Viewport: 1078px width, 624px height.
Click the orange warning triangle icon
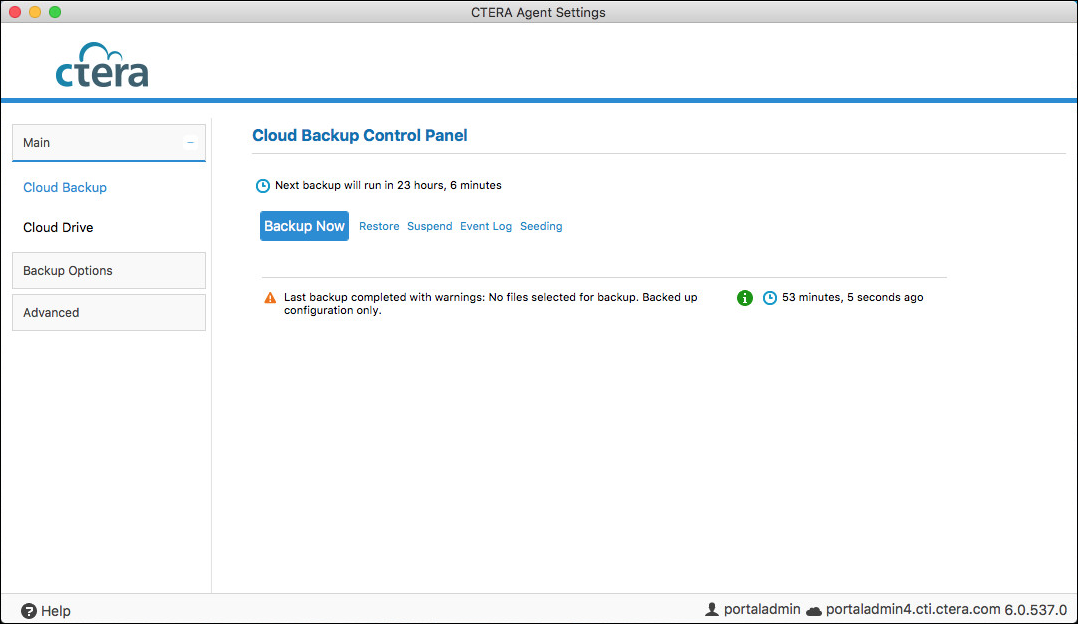coord(270,298)
